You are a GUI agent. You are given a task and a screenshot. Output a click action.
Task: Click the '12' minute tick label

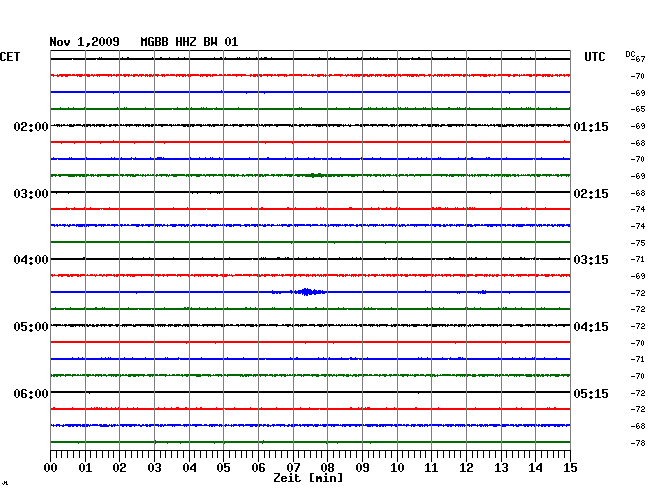pyautogui.click(x=466, y=468)
